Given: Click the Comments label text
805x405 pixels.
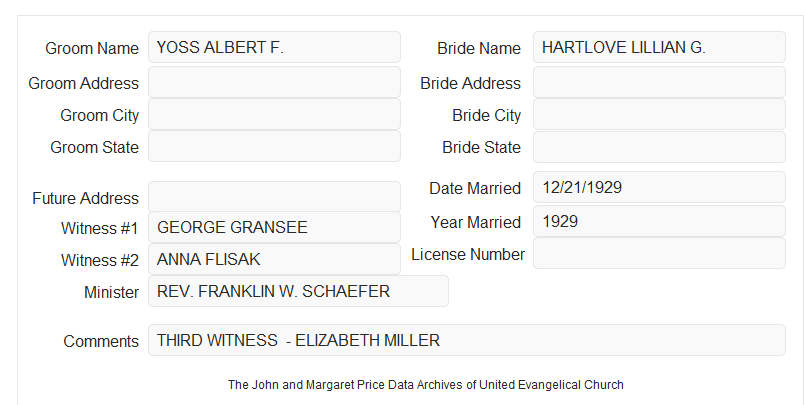Looking at the screenshot, I should click(x=101, y=341).
